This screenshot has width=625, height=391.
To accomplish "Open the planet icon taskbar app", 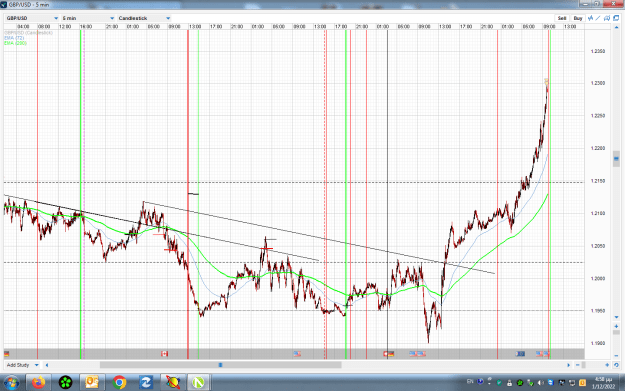I will 173,383.
